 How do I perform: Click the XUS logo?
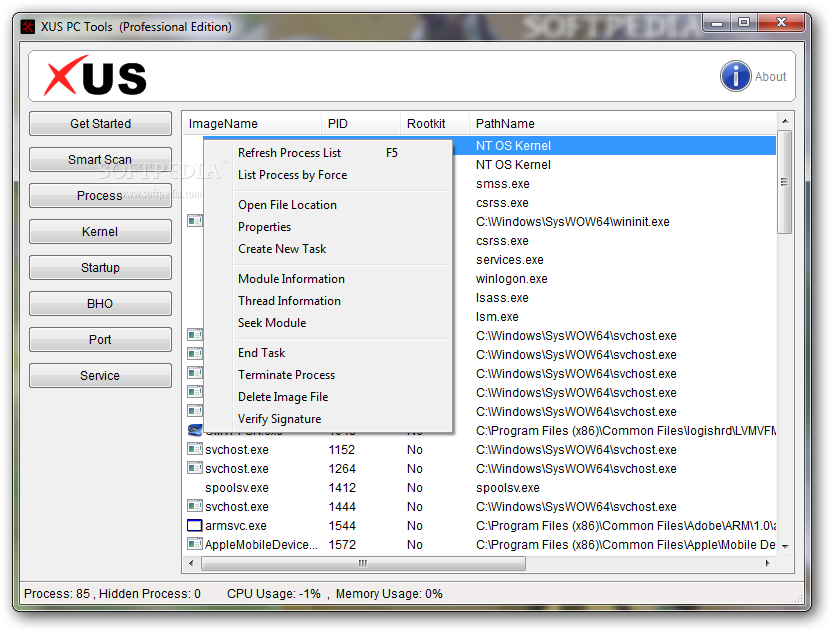95,76
